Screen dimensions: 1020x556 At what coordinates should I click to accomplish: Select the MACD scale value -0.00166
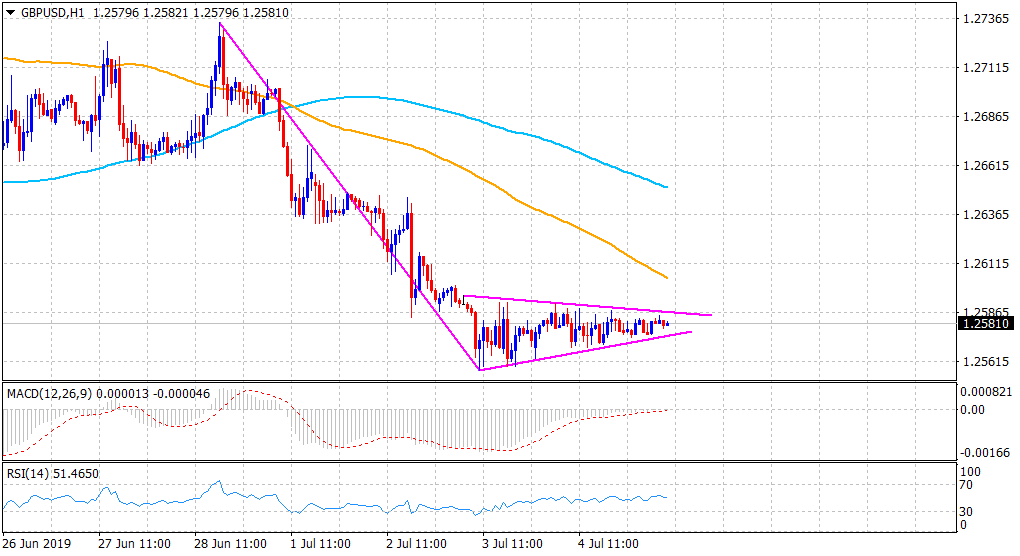[x=987, y=453]
